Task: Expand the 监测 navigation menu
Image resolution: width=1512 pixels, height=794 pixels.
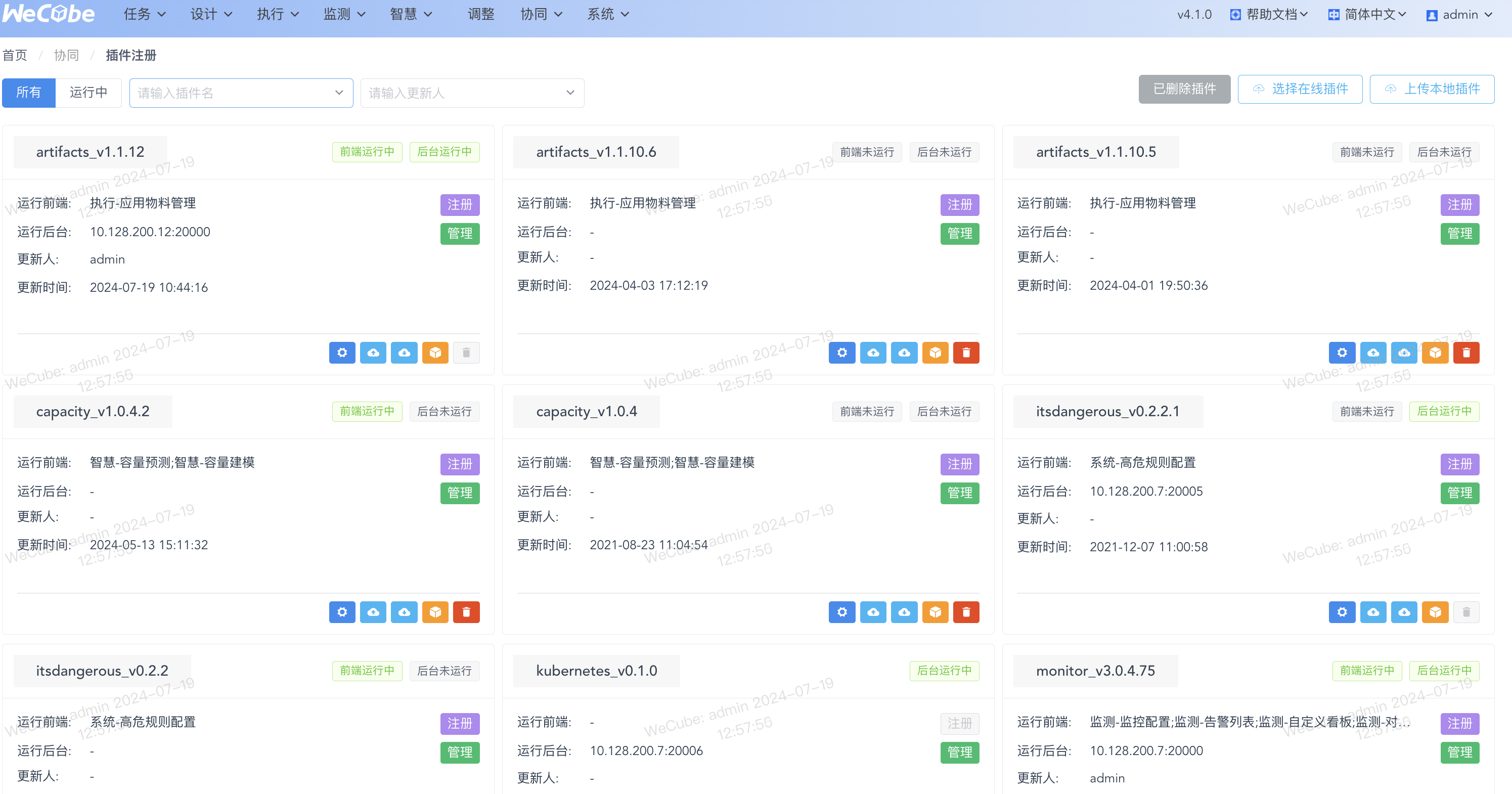Action: coord(344,14)
